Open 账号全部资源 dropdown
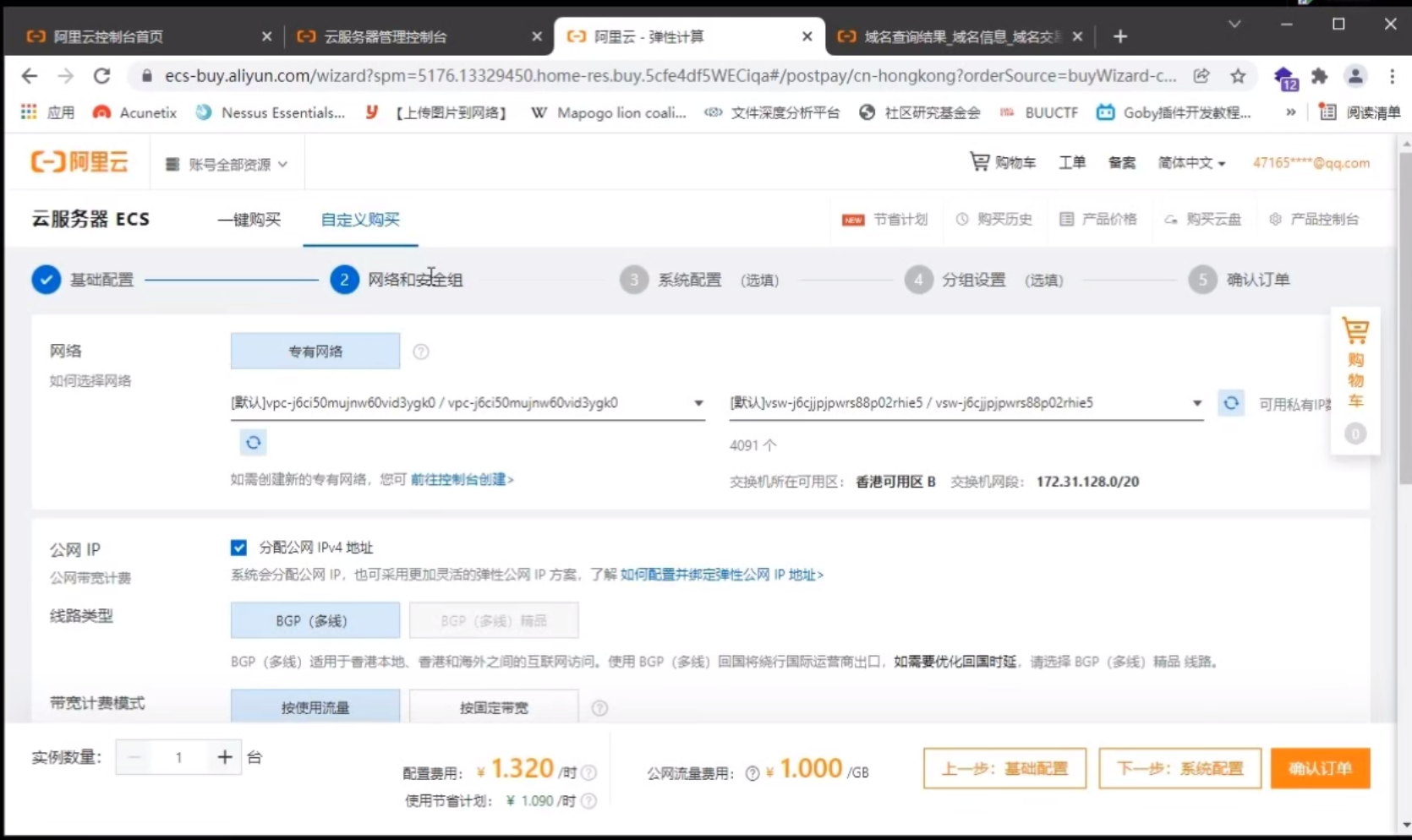 pos(227,164)
